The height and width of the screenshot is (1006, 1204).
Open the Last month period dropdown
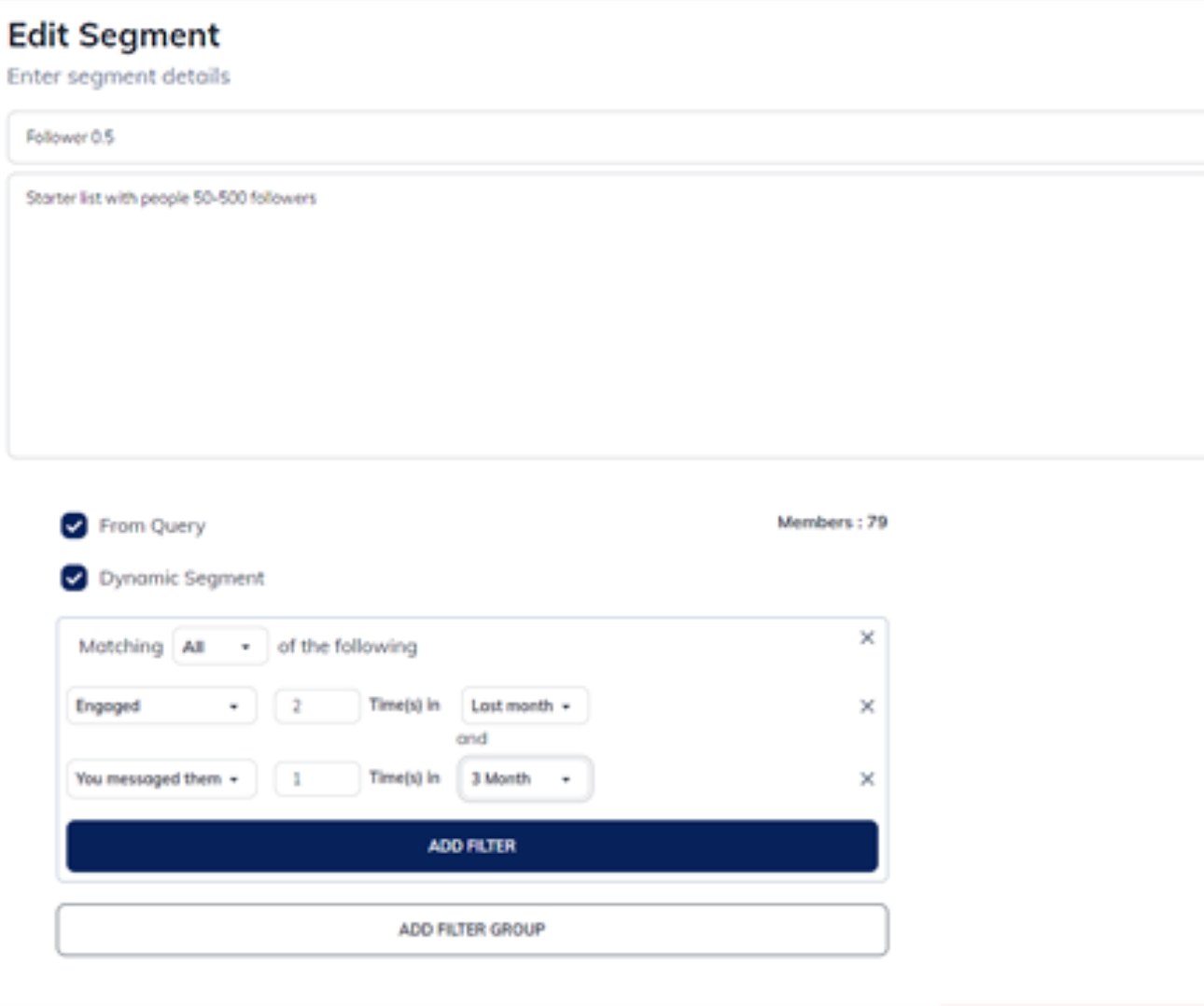pyautogui.click(x=525, y=706)
